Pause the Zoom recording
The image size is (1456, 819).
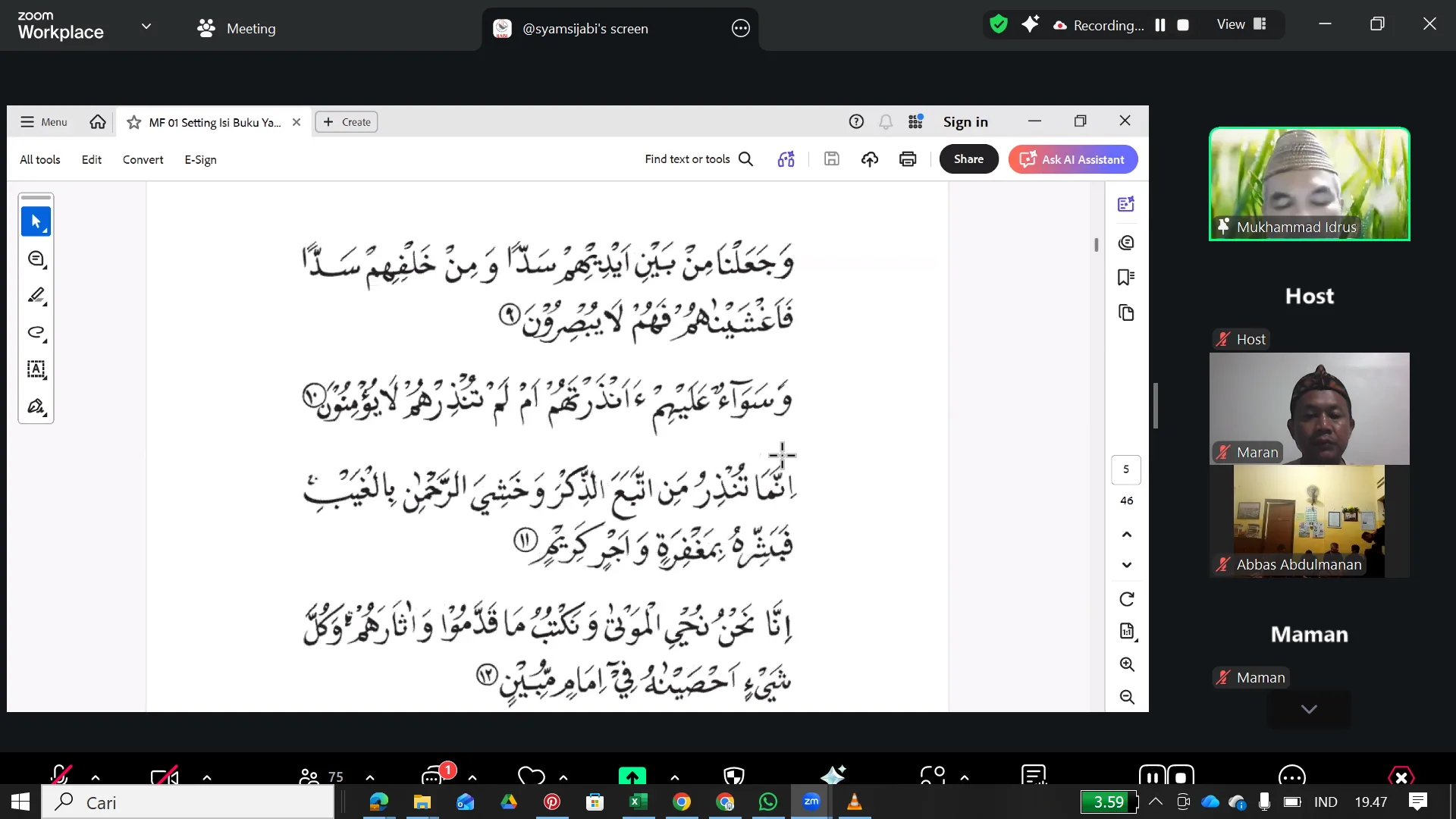pyautogui.click(x=1160, y=25)
